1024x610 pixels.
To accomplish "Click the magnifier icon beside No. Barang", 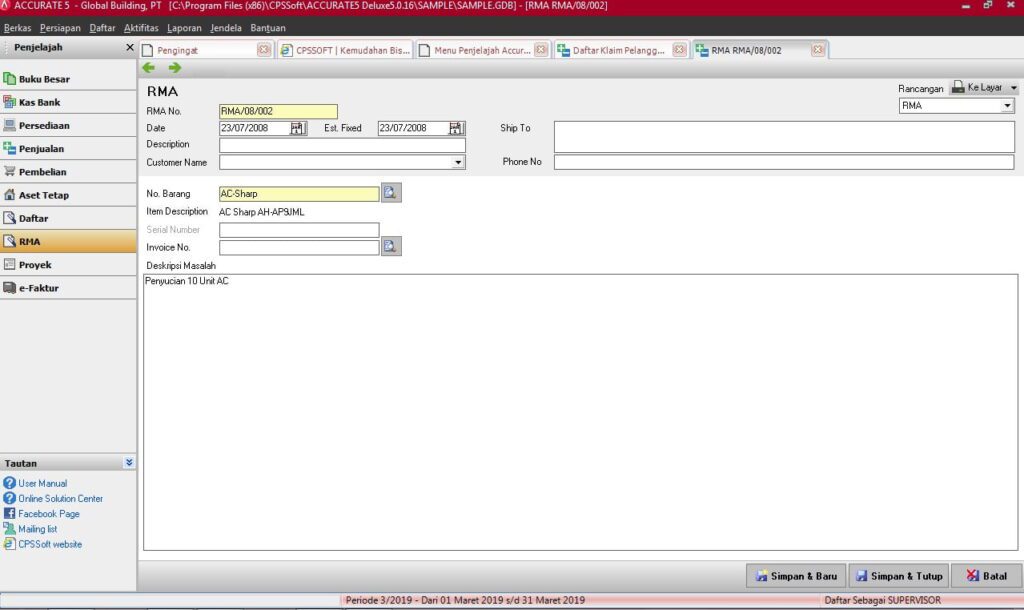I will coord(389,191).
